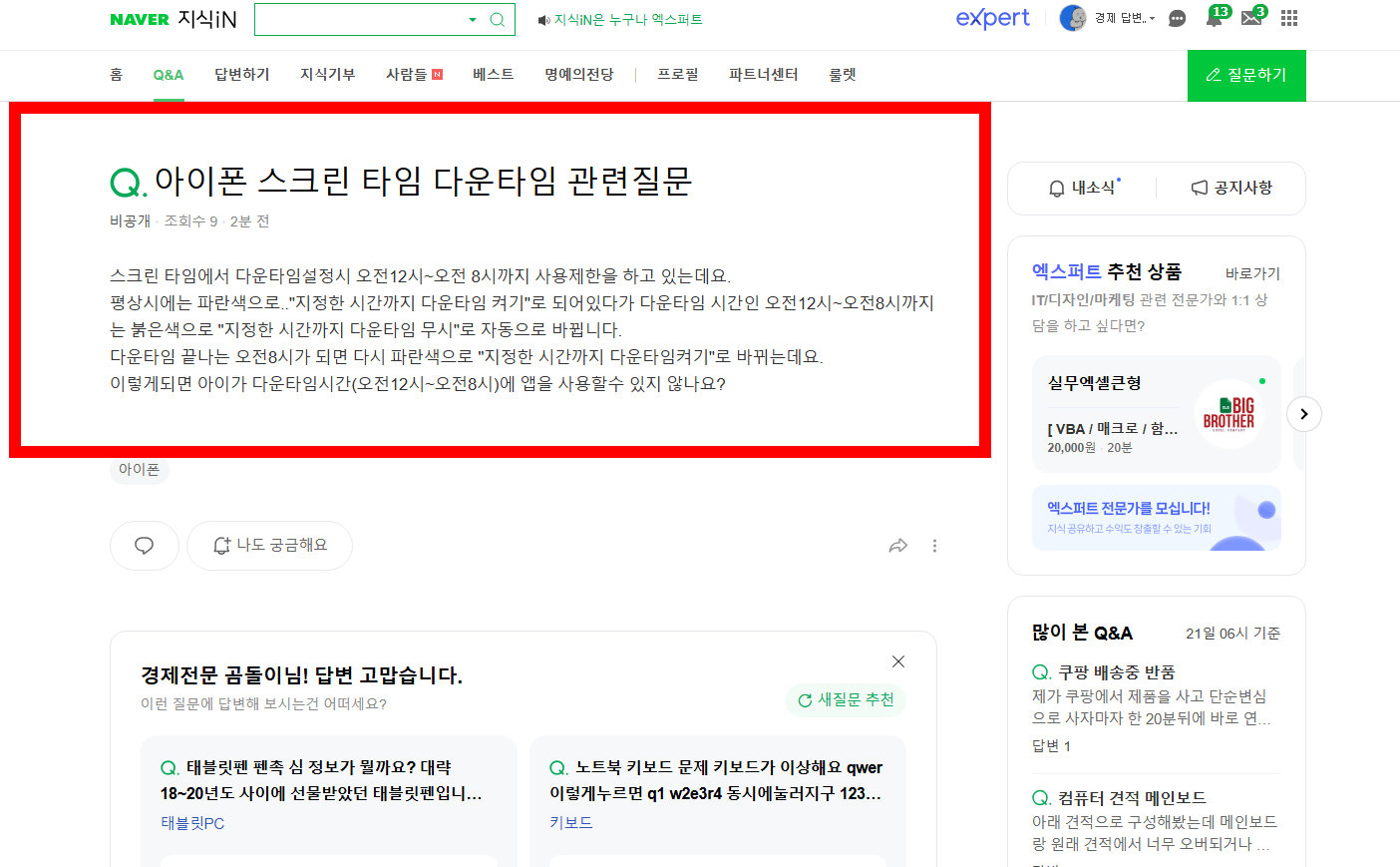Click the 많이 본 Q&A heading
The height and width of the screenshot is (867, 1400).
pyautogui.click(x=1082, y=633)
